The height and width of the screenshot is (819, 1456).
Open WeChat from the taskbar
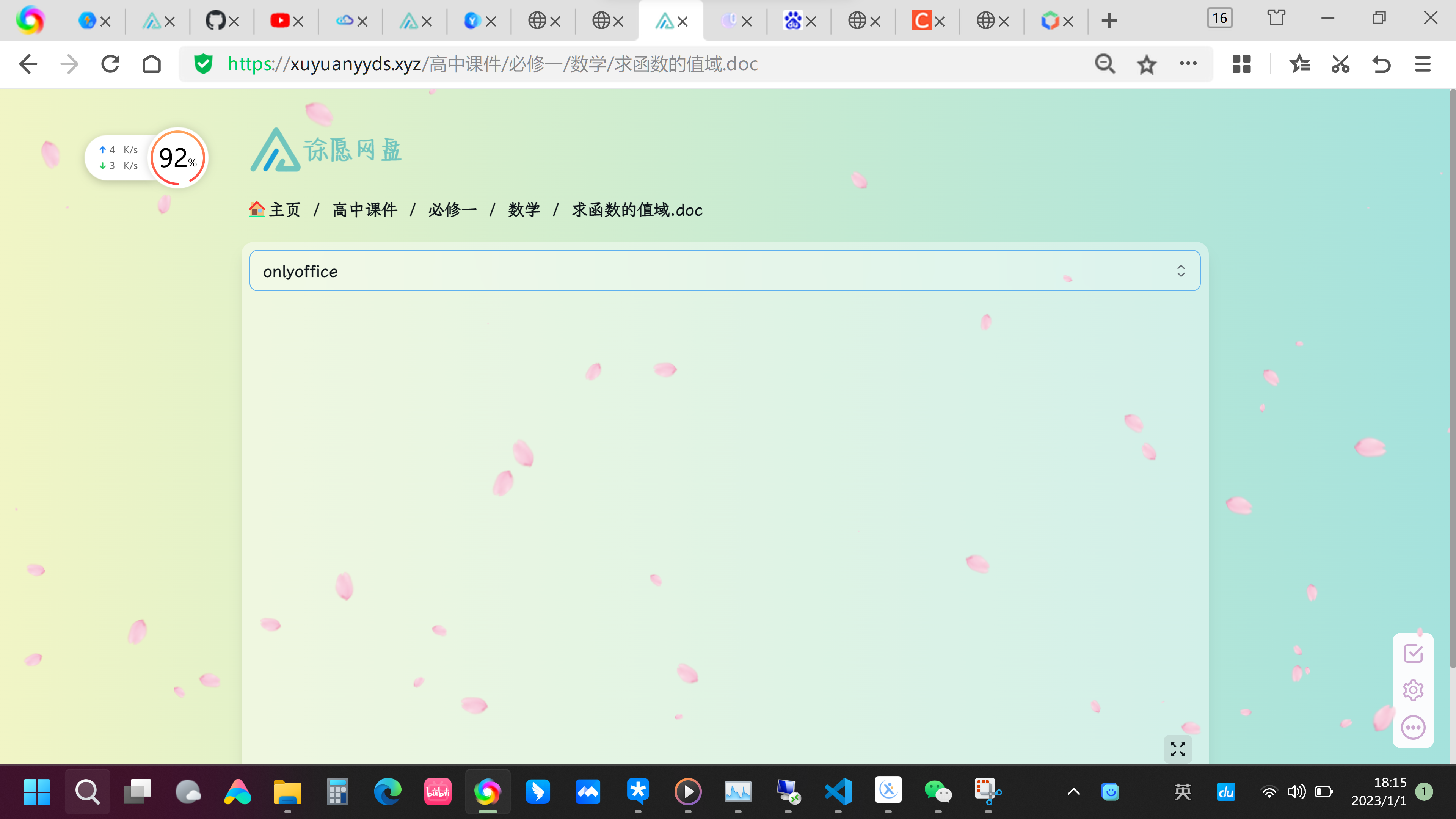coord(938,792)
